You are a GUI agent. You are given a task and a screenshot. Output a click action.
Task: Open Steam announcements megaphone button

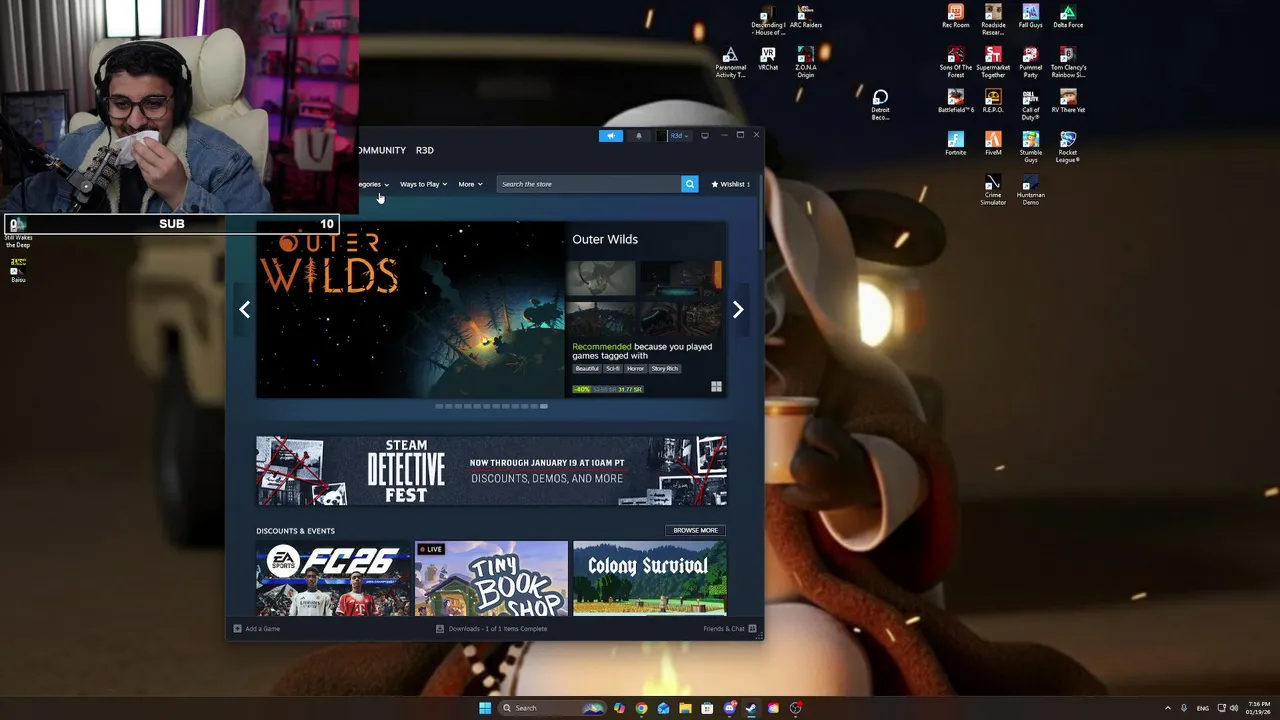611,136
